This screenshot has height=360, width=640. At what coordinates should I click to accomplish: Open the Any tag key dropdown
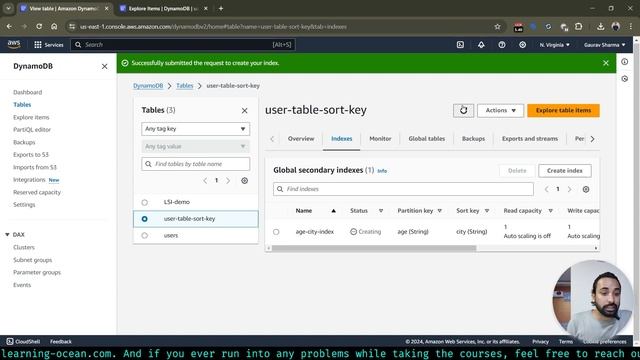click(196, 129)
